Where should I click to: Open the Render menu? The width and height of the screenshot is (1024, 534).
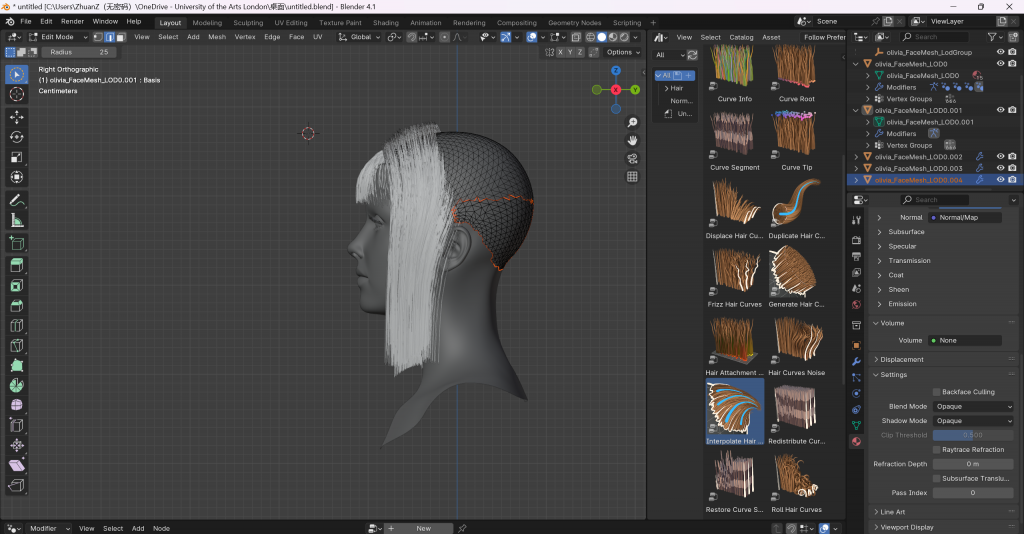pos(72,21)
